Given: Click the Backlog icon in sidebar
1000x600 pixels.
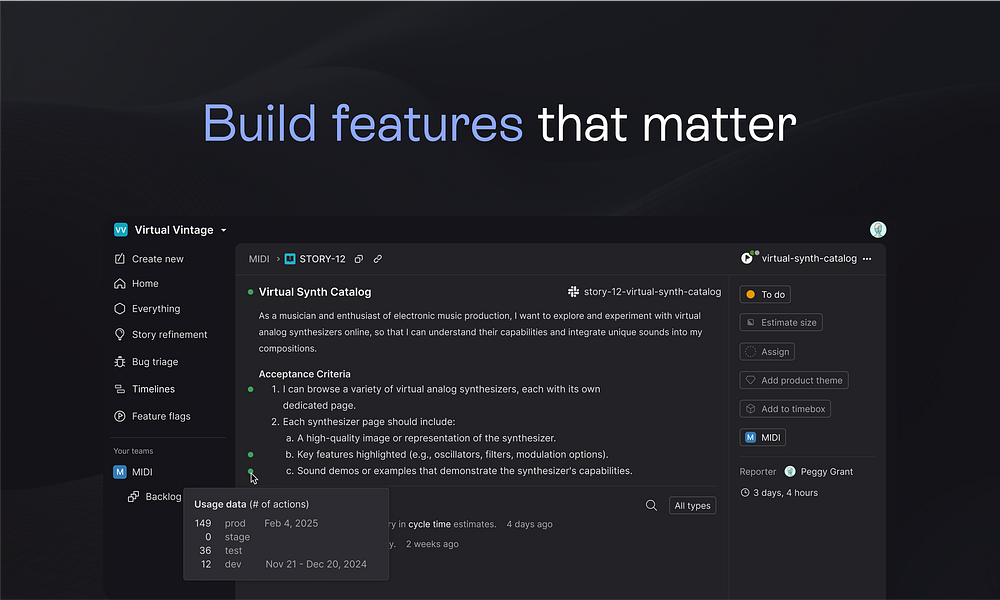Looking at the screenshot, I should pyautogui.click(x=133, y=497).
